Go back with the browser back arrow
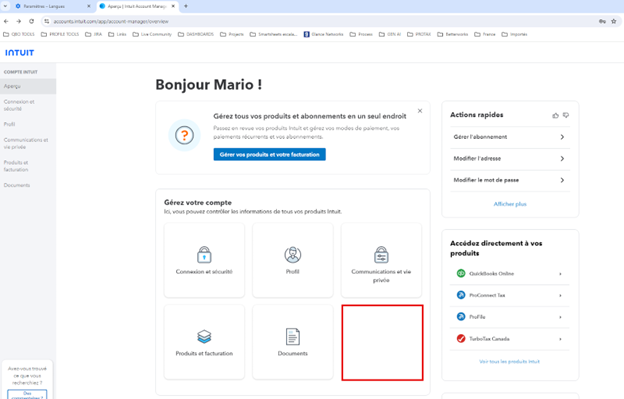 tap(6, 21)
